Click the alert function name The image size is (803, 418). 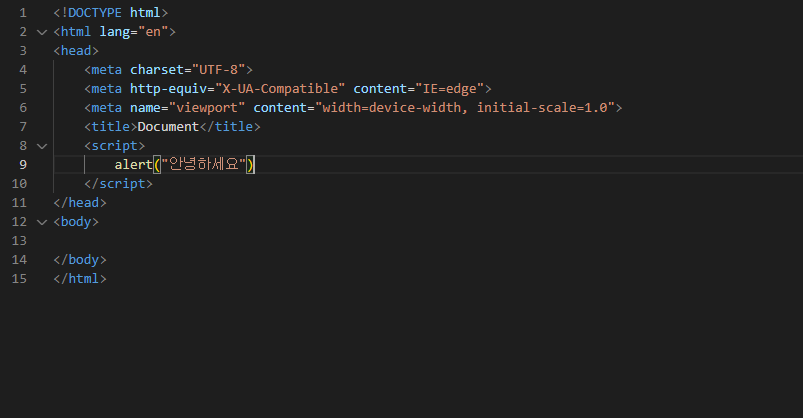[134, 164]
